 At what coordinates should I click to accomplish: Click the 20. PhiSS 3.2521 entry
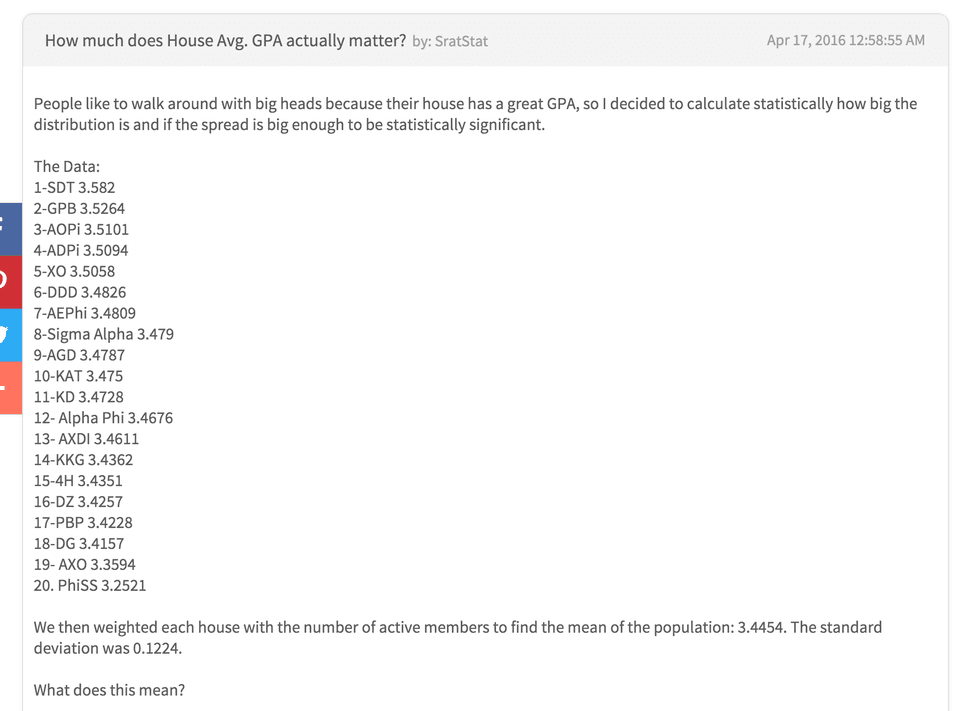coord(90,585)
